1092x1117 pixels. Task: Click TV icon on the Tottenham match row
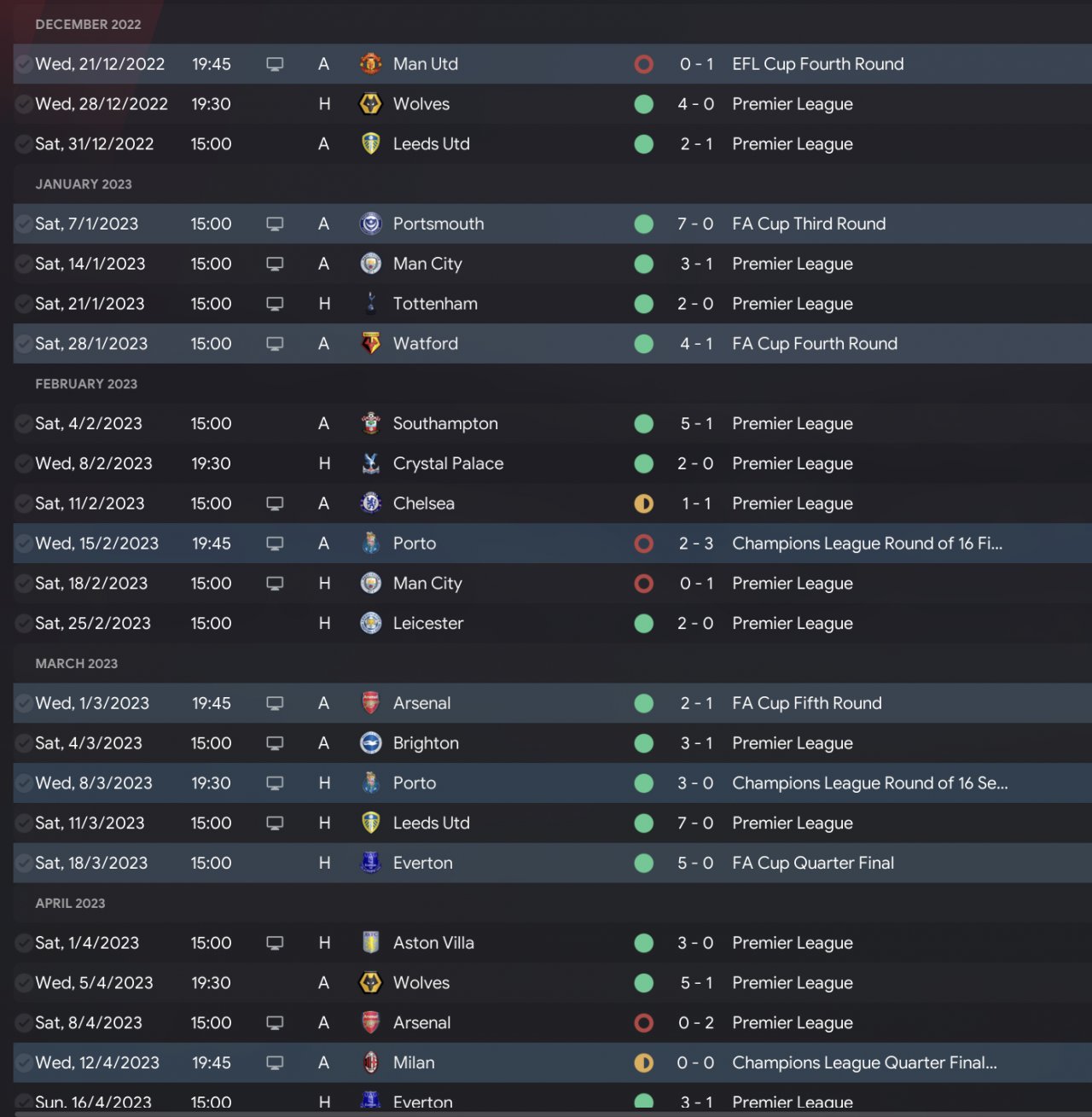(x=275, y=304)
